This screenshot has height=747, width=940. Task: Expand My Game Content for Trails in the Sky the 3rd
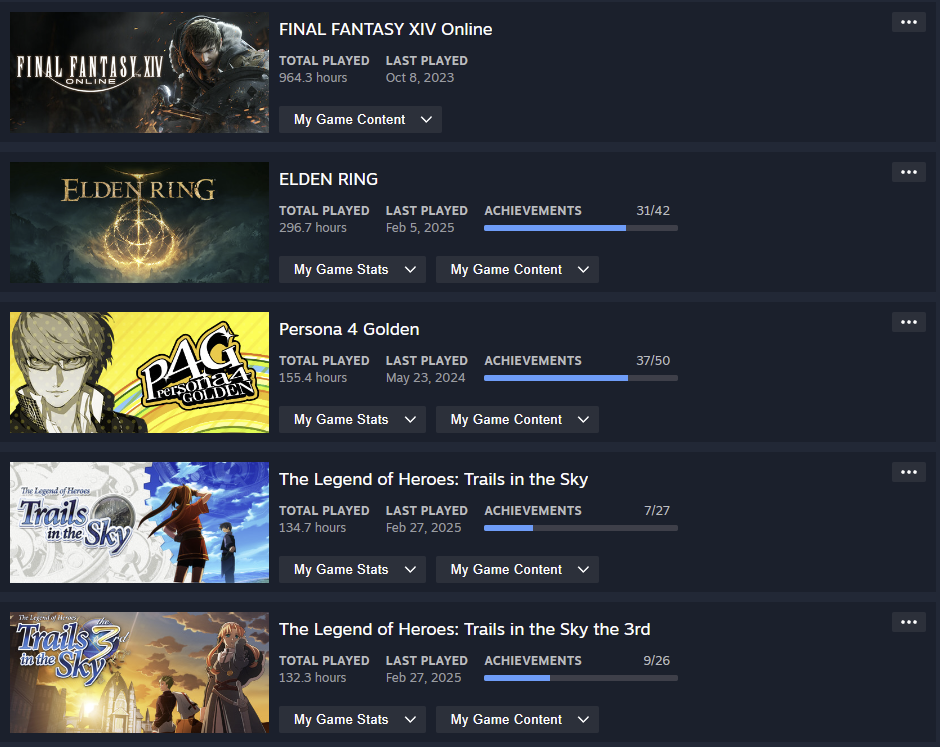(x=517, y=719)
